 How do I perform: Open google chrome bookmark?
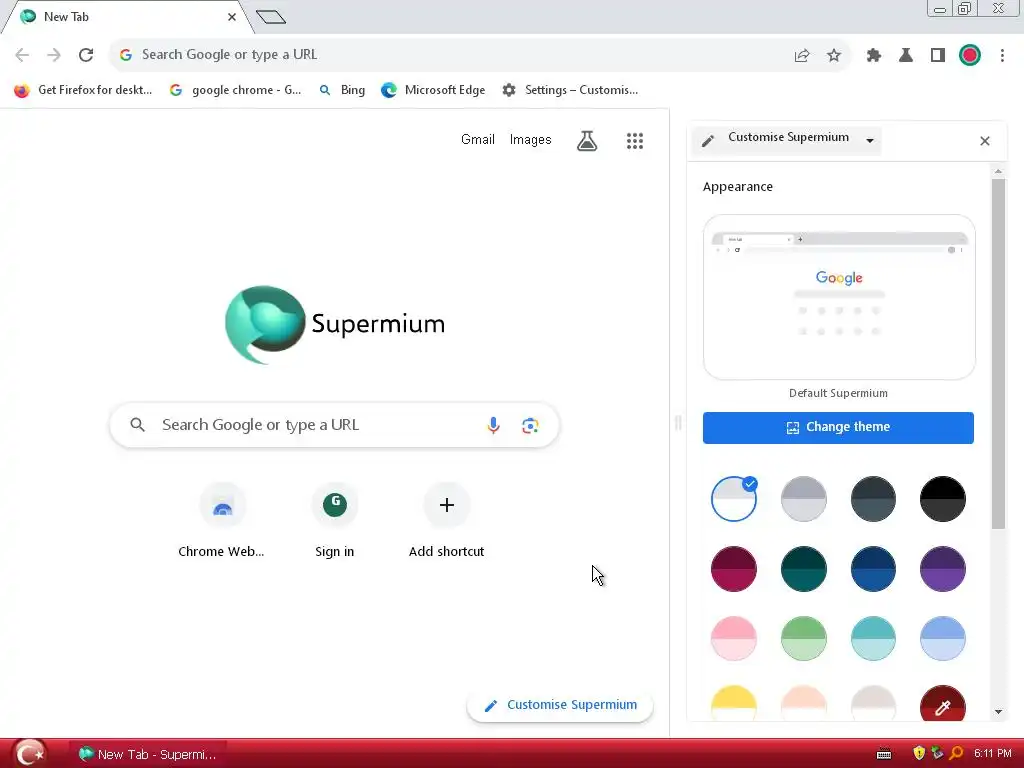click(236, 90)
